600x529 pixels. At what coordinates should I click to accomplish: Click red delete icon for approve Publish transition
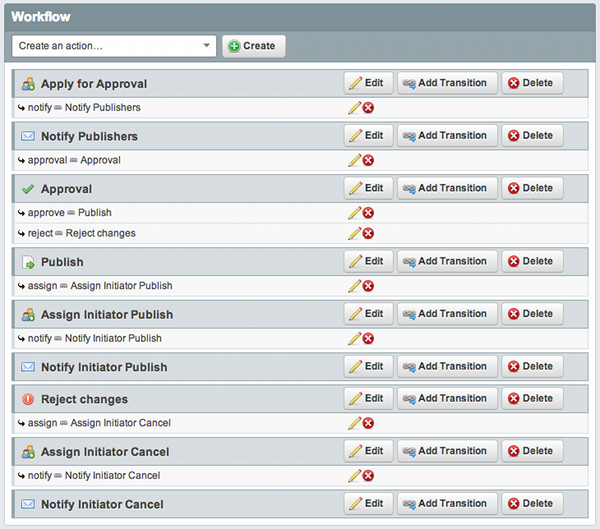click(x=368, y=212)
